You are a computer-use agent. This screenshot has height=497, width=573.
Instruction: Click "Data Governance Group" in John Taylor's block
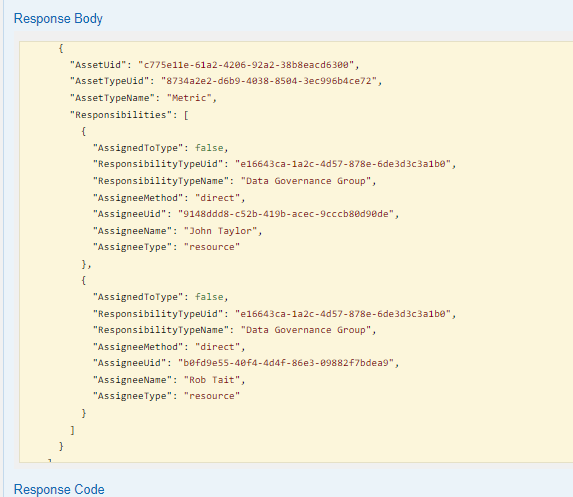(306, 181)
